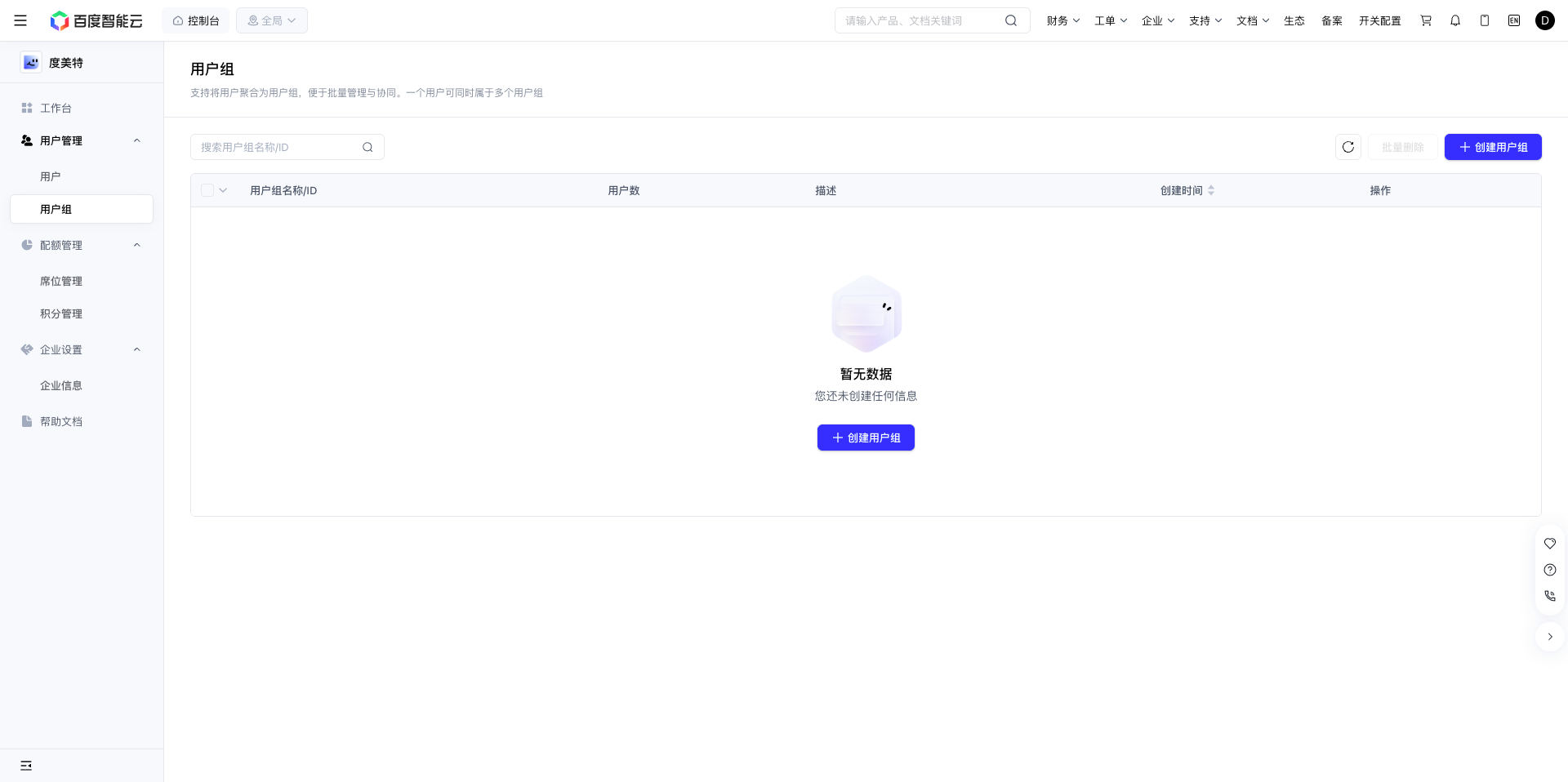Open the phone contact floating icon
1568x782 pixels.
coord(1550,596)
